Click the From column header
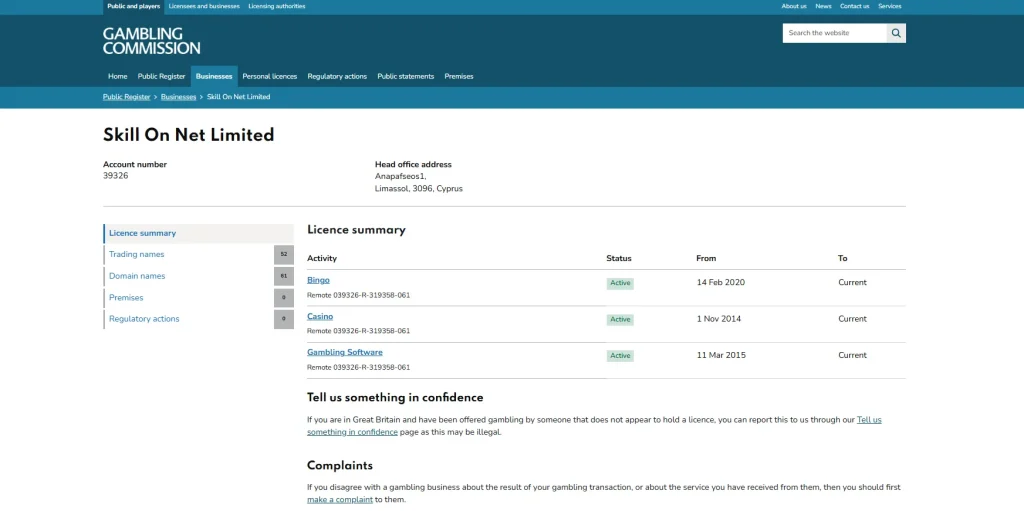The height and width of the screenshot is (511, 1024). [x=706, y=259]
